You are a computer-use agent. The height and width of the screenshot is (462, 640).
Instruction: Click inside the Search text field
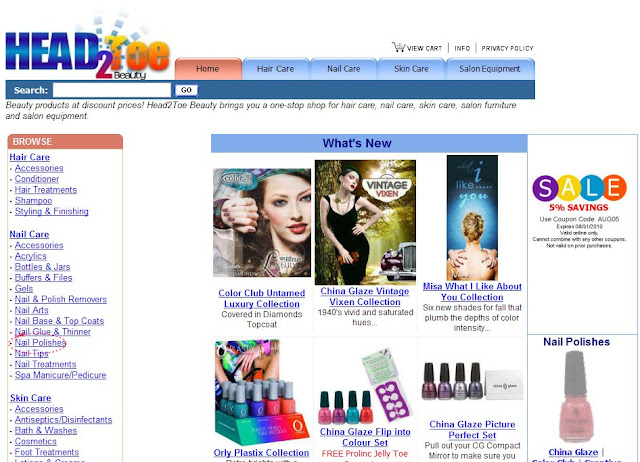[112, 90]
